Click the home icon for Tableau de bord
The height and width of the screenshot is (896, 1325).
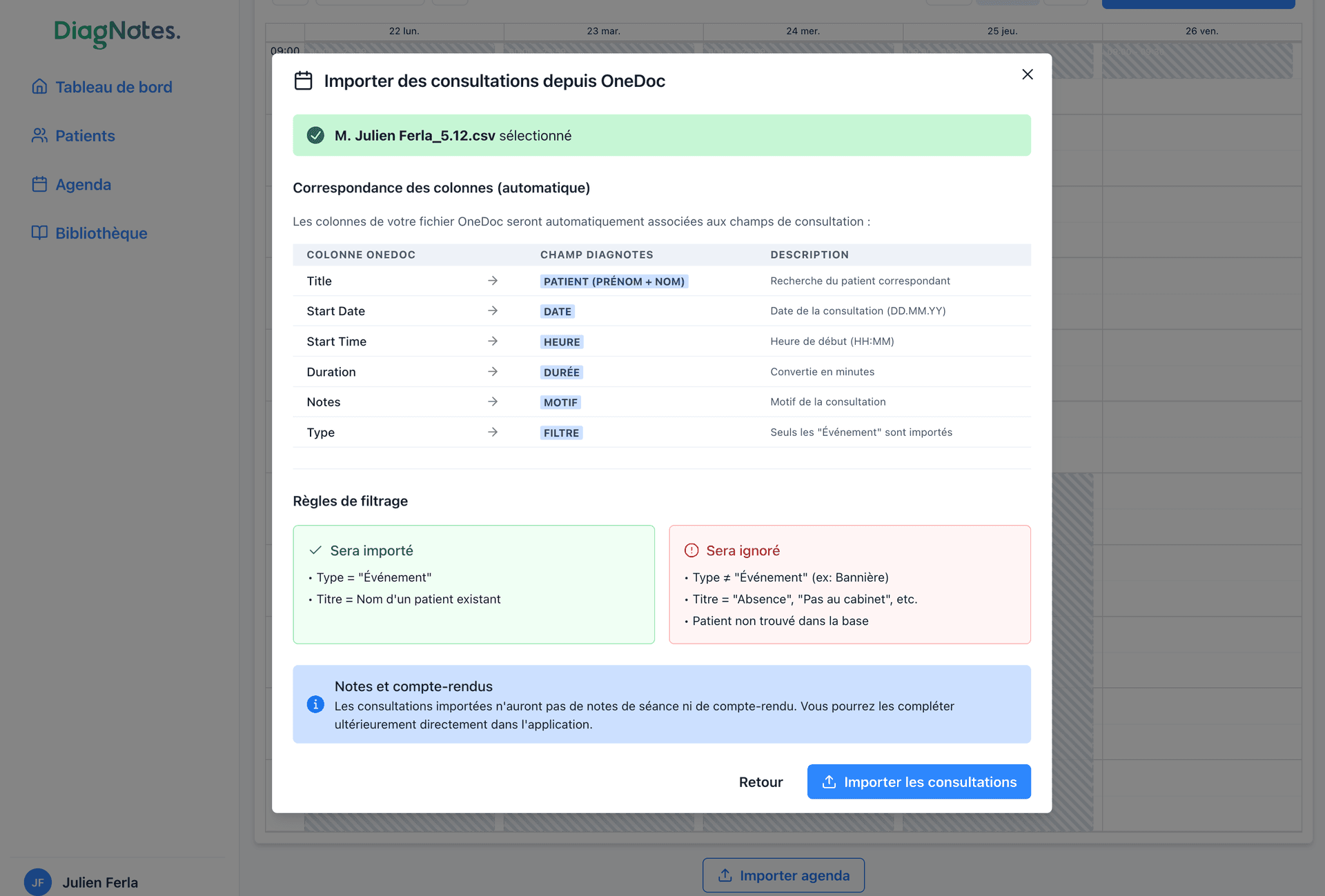pyautogui.click(x=39, y=87)
